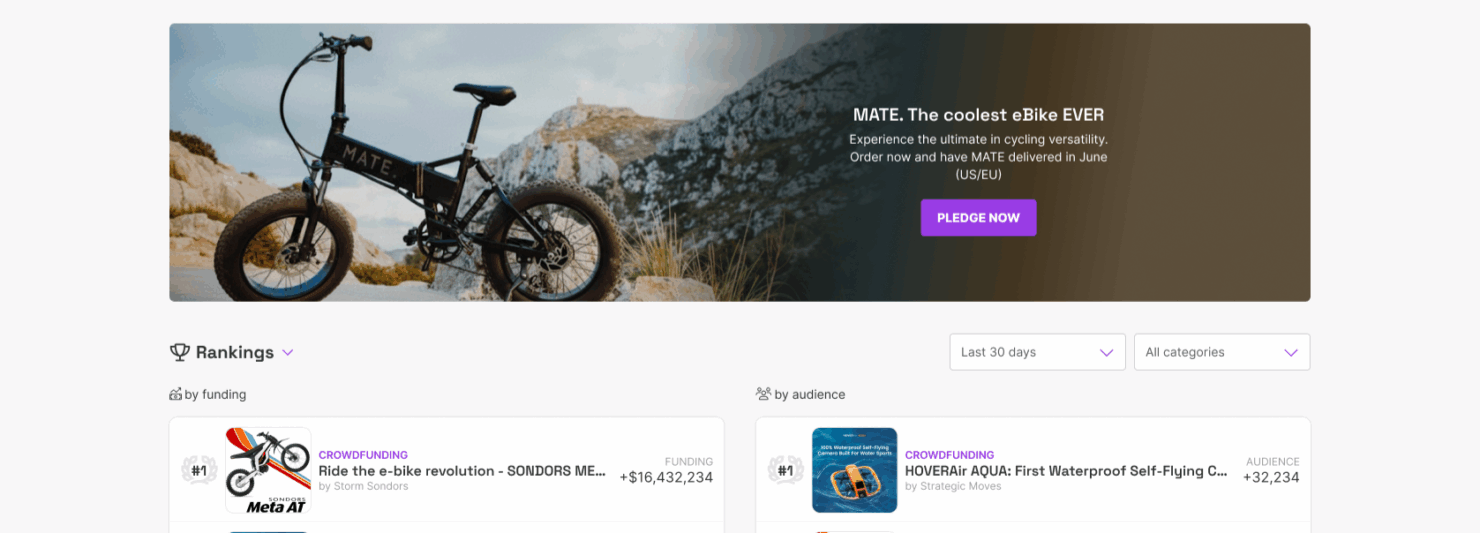This screenshot has height=533, width=1480.
Task: Click the #1 laurel badge beside SONDORS
Action: click(x=199, y=470)
